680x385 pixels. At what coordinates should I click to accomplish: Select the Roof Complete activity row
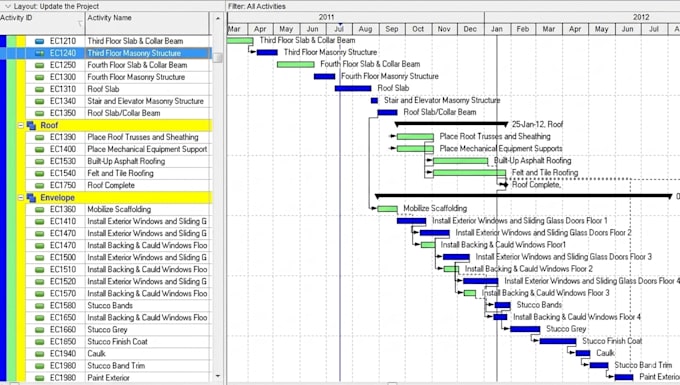(x=118, y=186)
